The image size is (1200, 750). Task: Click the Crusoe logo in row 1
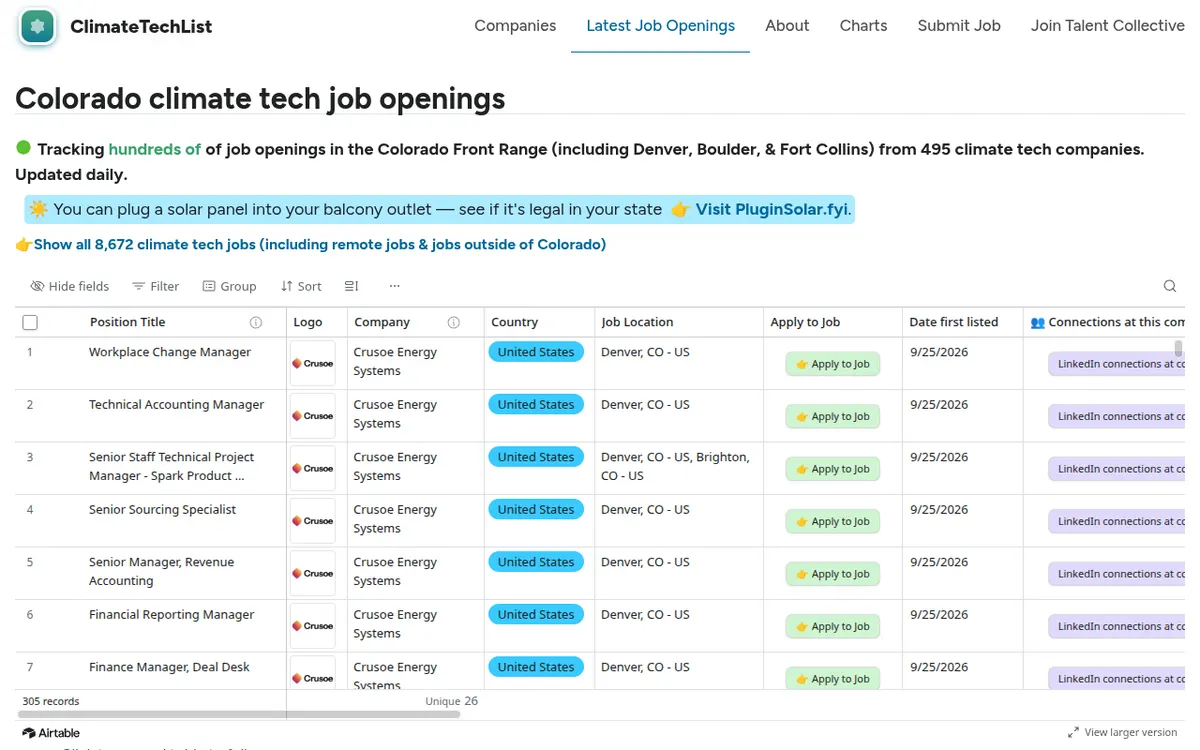[x=313, y=363]
